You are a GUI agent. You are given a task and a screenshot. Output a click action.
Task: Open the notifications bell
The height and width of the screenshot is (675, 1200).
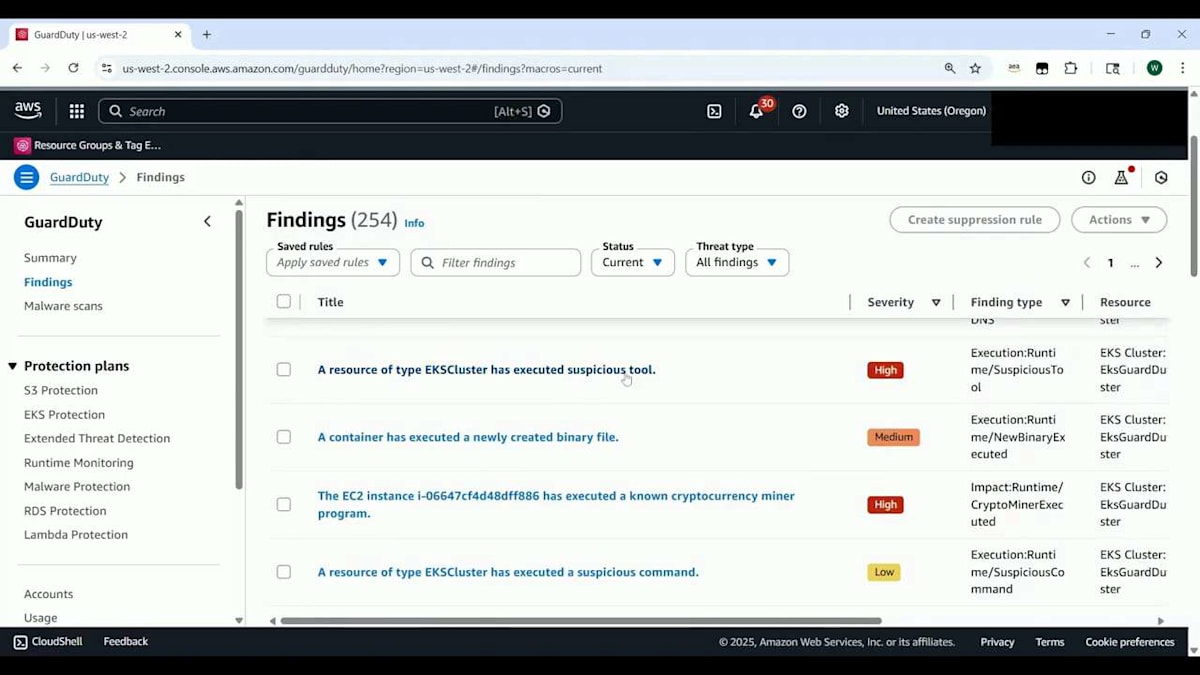click(757, 111)
